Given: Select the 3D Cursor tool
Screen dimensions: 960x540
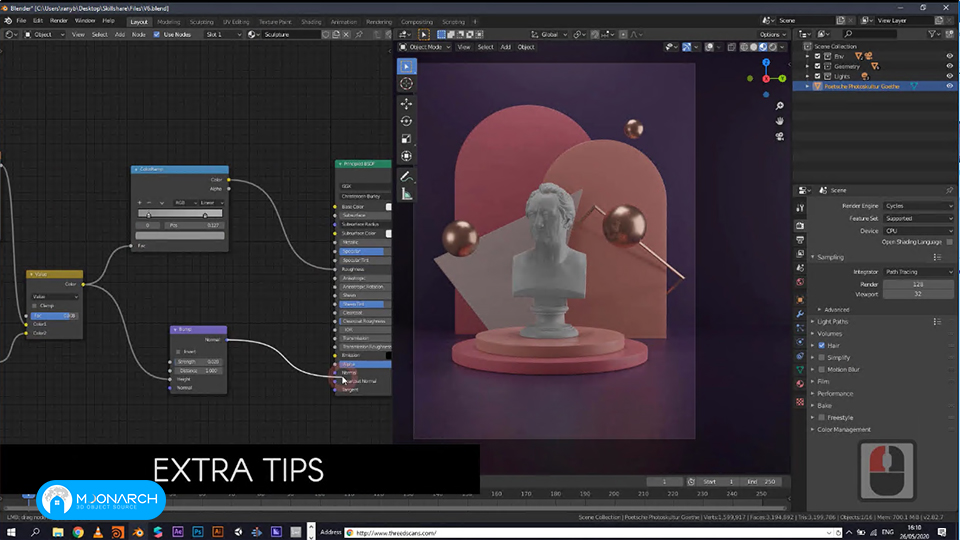Looking at the screenshot, I should pos(407,84).
